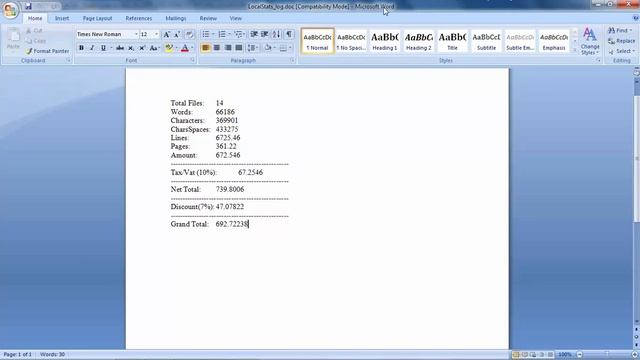Click the Decrease Indent icon
This screenshot has height=360, width=640.
254,34
